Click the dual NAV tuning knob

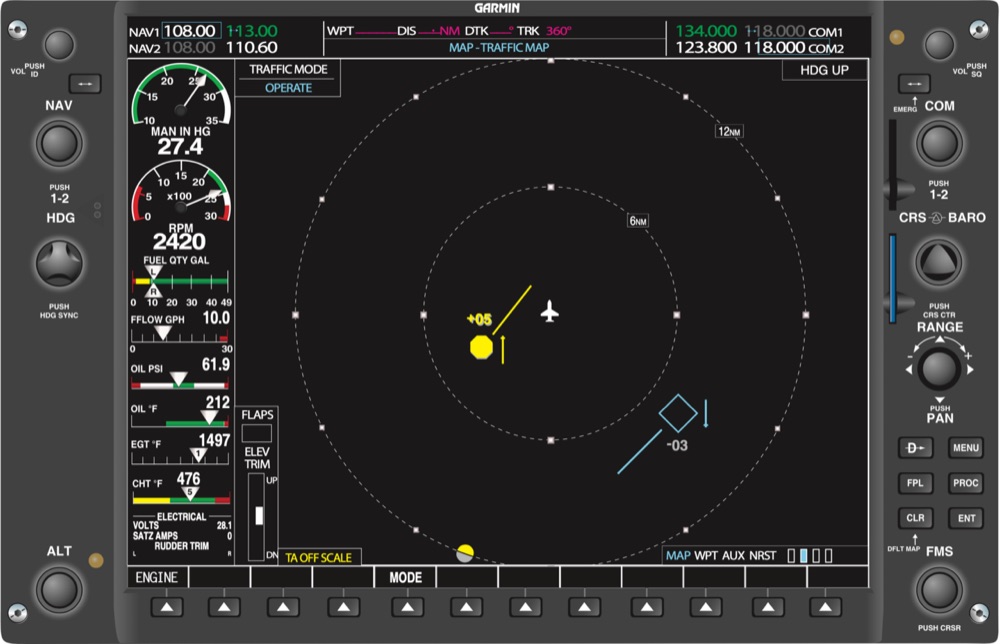pos(59,143)
